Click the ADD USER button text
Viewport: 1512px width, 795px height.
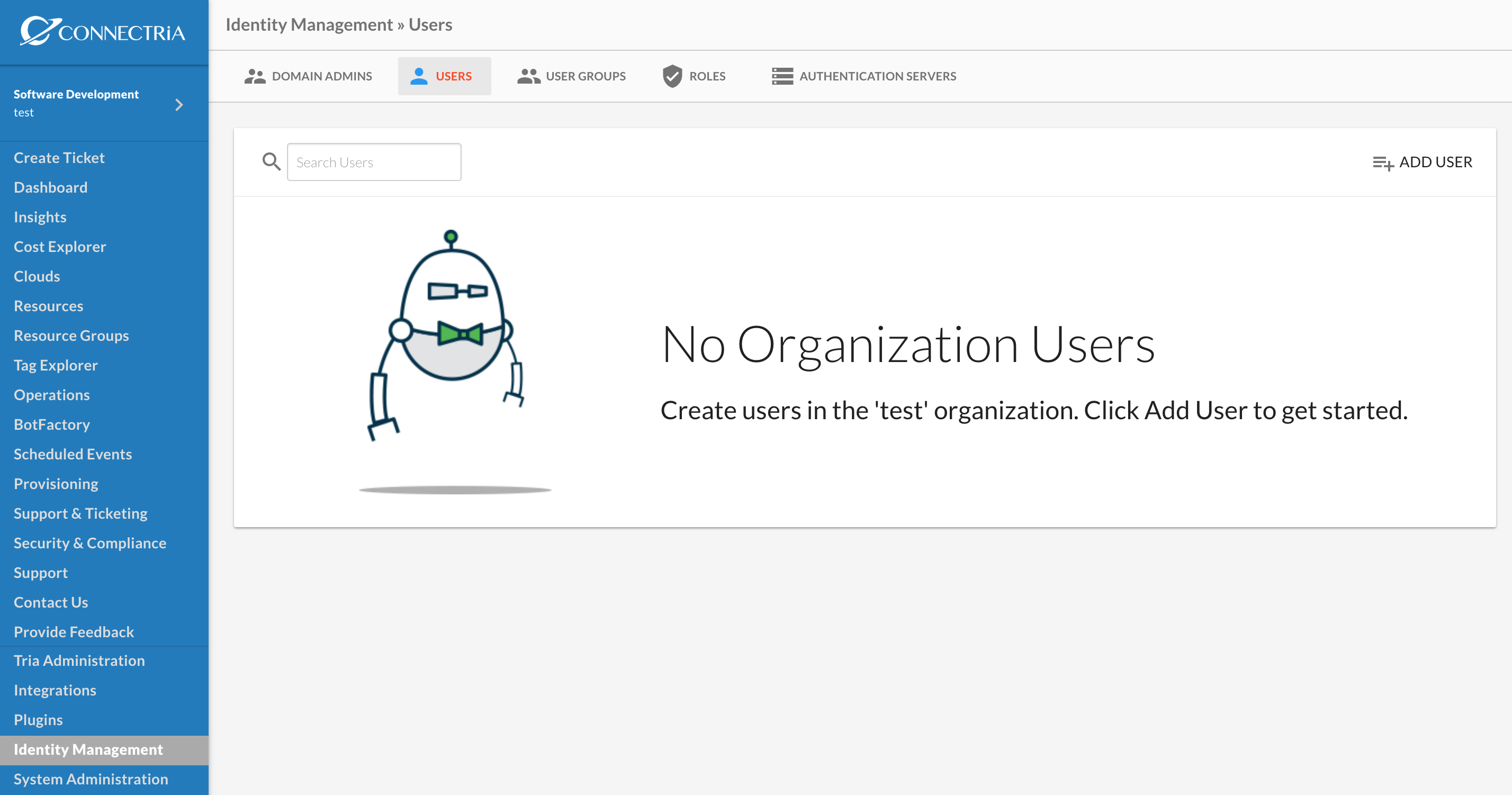point(1436,162)
